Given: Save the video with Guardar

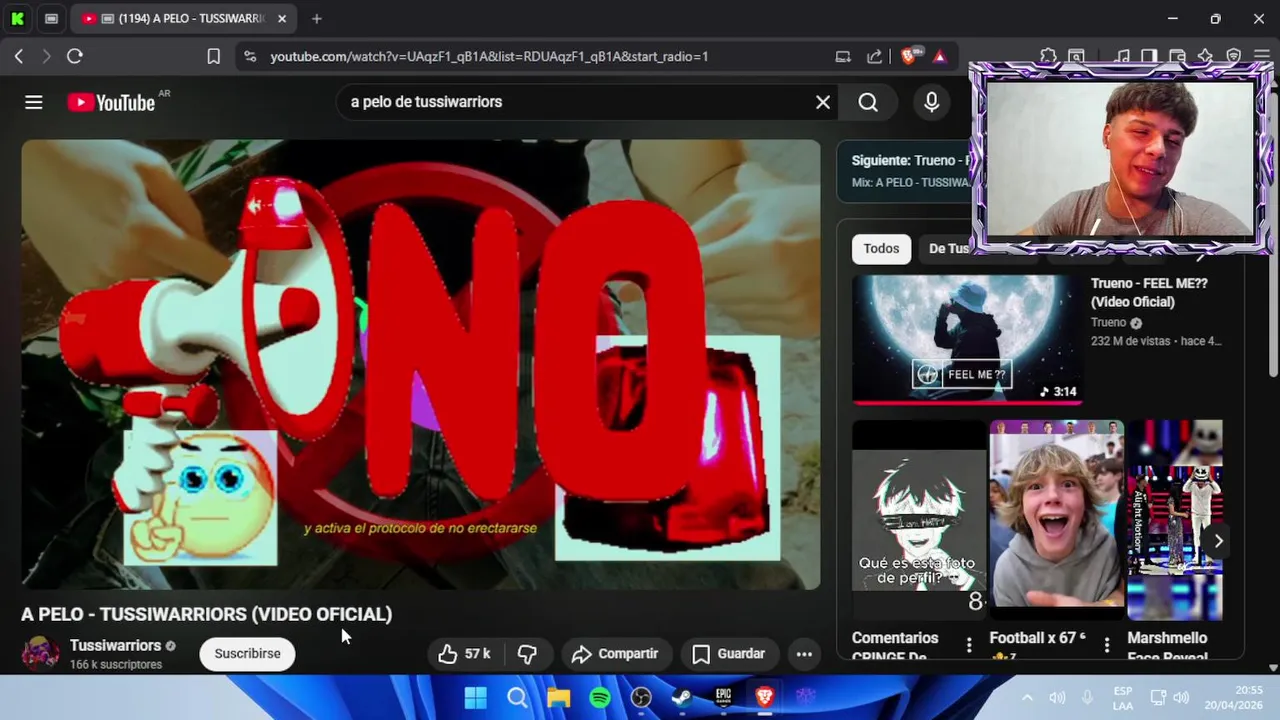Looking at the screenshot, I should (x=729, y=654).
